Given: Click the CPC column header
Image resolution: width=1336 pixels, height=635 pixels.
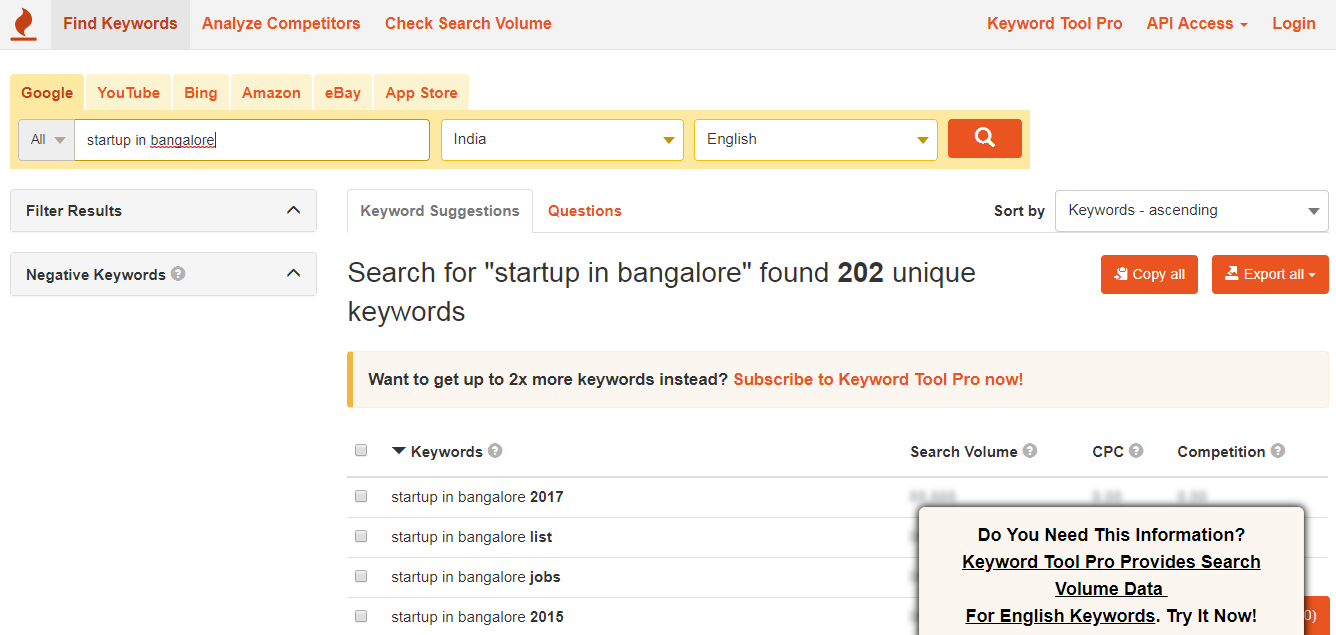Looking at the screenshot, I should [1108, 452].
